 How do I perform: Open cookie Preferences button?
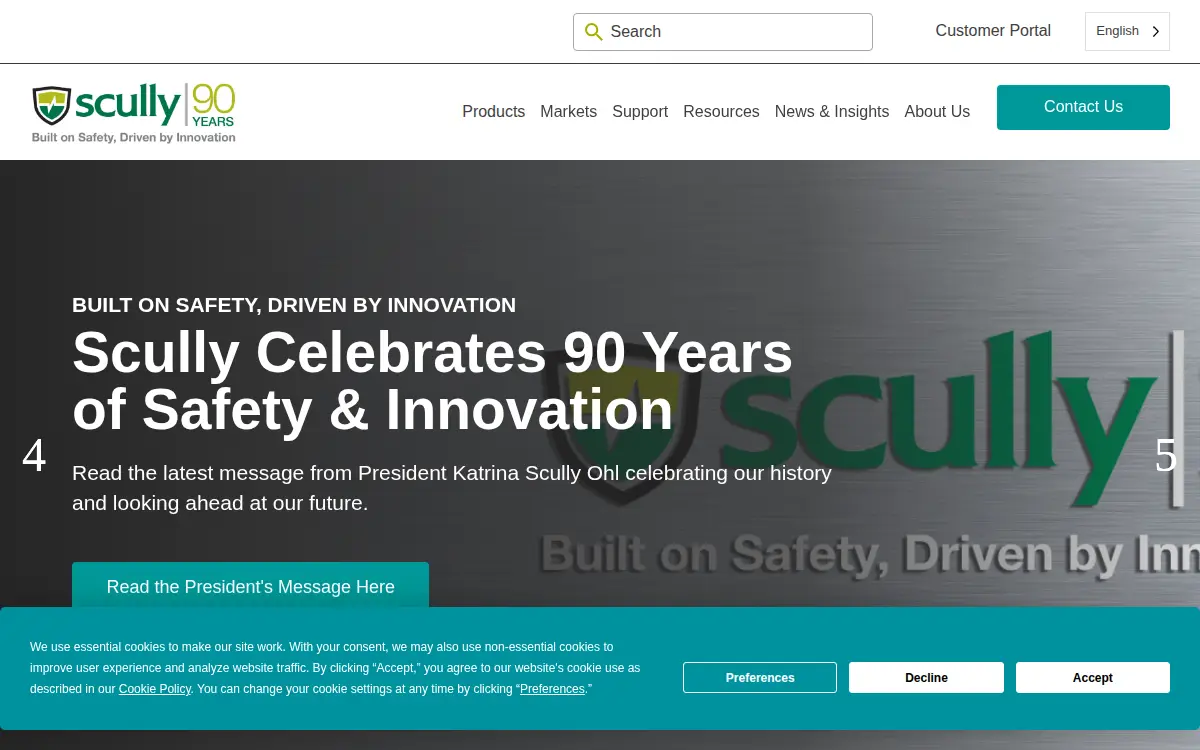(x=760, y=678)
